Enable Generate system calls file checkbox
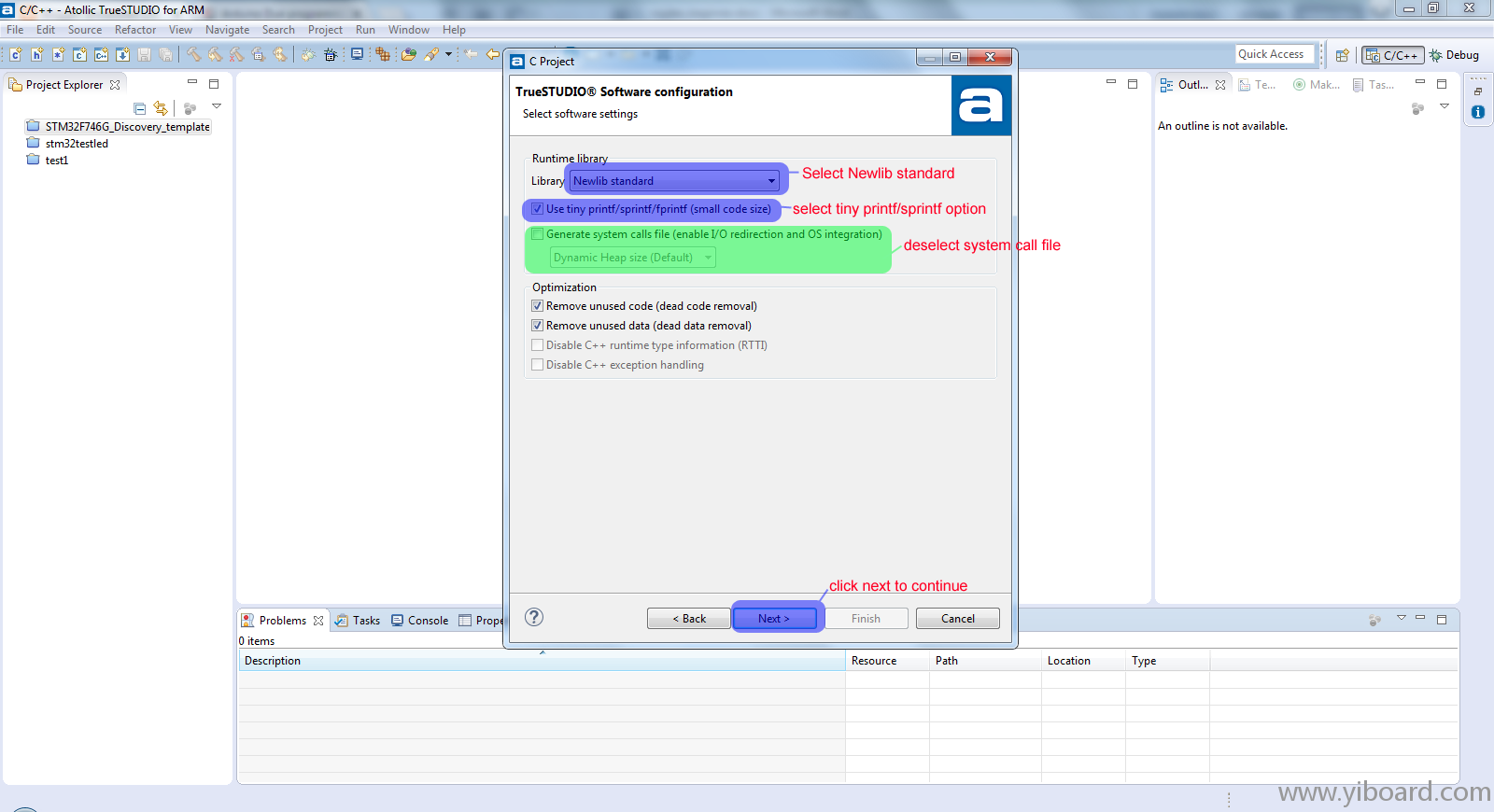1494x812 pixels. point(537,234)
